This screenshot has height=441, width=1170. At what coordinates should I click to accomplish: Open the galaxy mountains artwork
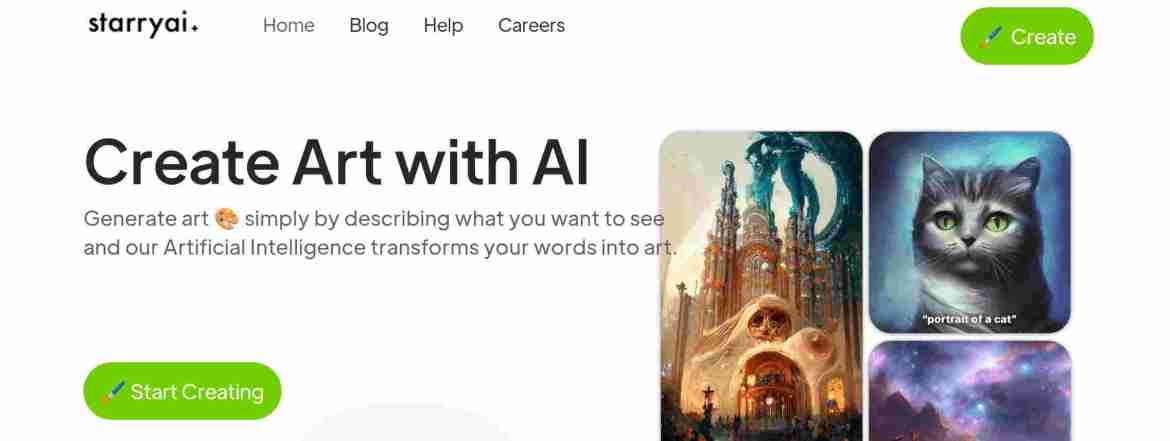[970, 391]
